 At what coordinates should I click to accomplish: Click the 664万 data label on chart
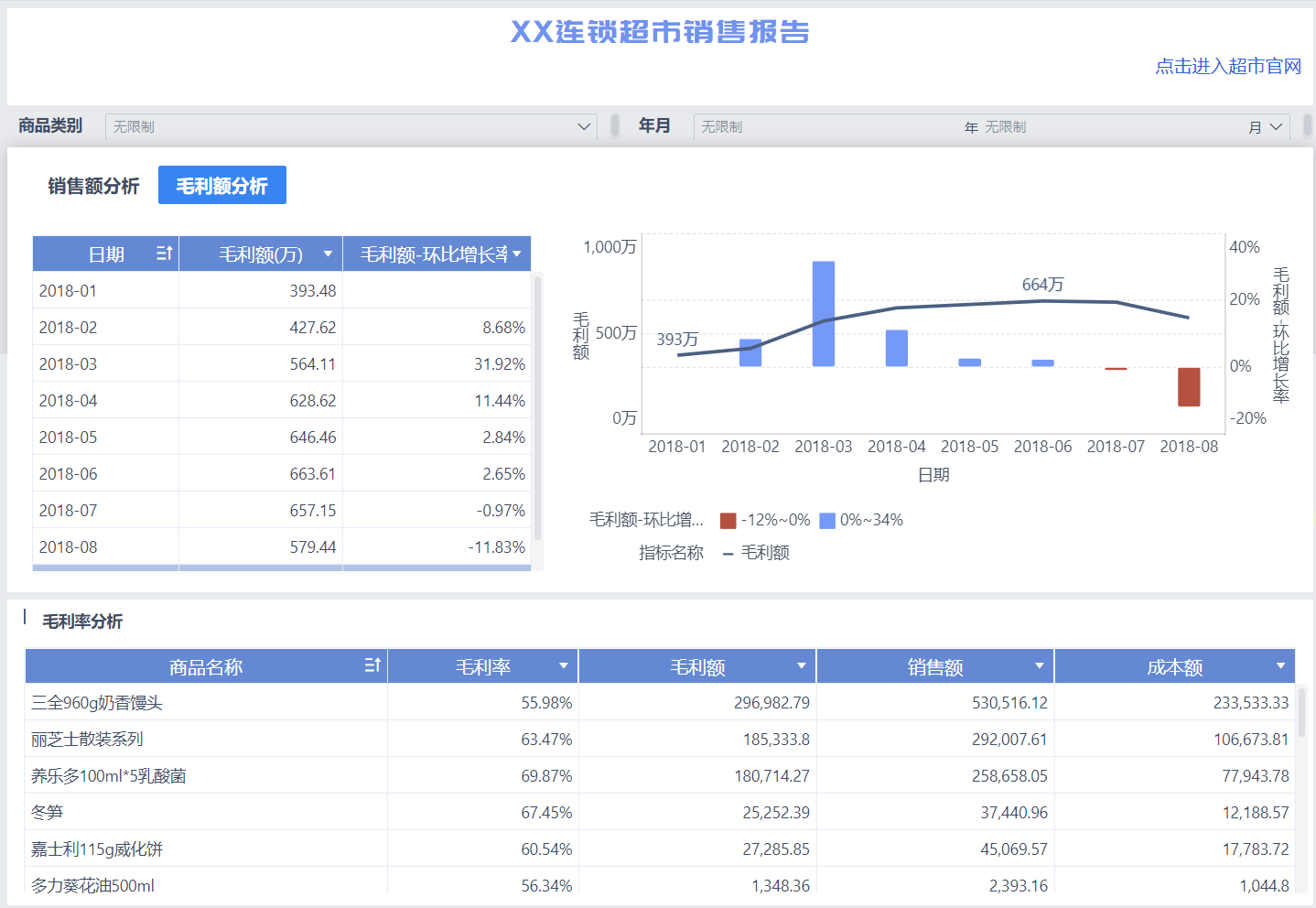tap(1042, 285)
